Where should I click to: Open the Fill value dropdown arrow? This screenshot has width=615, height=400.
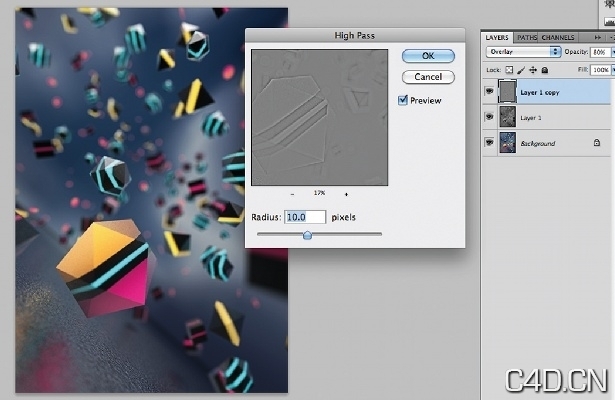(611, 70)
